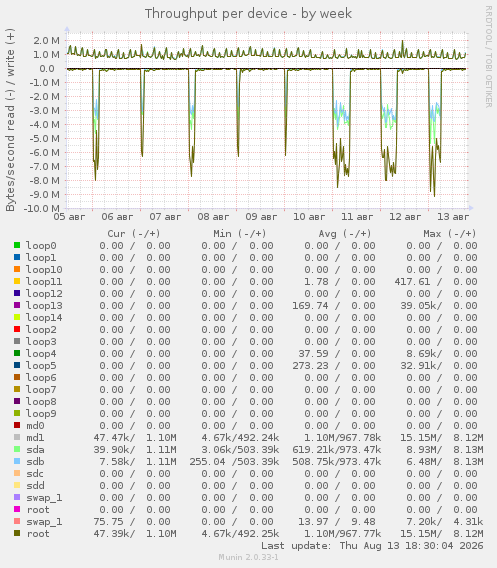This screenshot has width=497, height=568.
Task: Click the '-10.0 M' y-axis label
Action: coord(42,208)
